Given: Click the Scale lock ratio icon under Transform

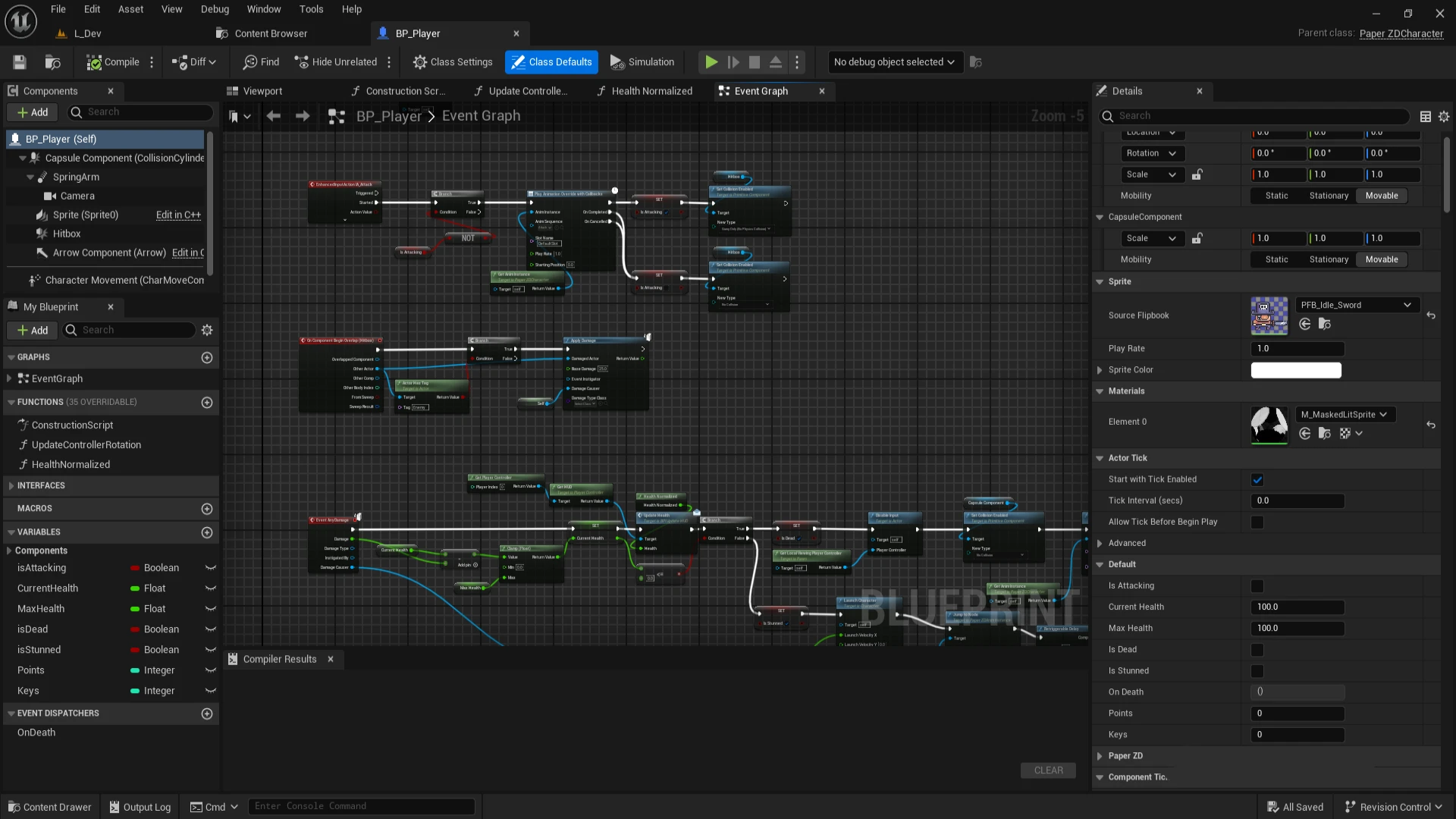Looking at the screenshot, I should (x=1197, y=174).
